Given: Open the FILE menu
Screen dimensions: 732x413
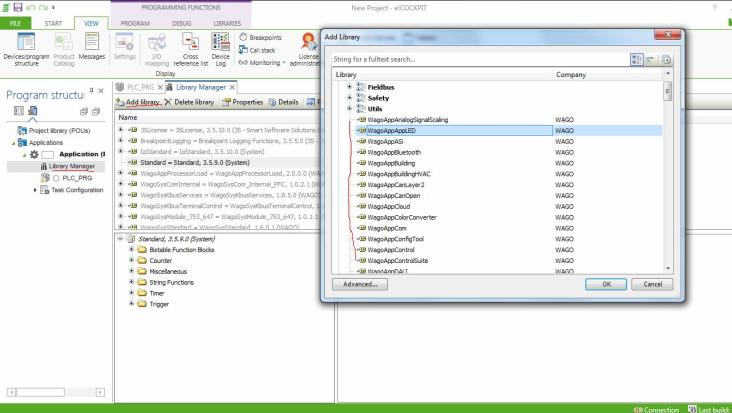Looking at the screenshot, I should click(15, 23).
